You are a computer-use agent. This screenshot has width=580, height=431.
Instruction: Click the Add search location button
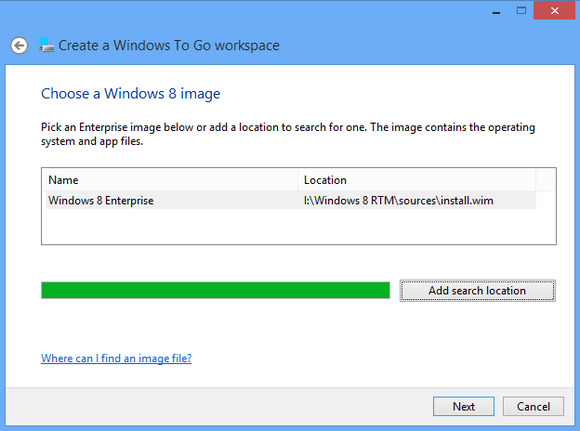[x=477, y=291]
